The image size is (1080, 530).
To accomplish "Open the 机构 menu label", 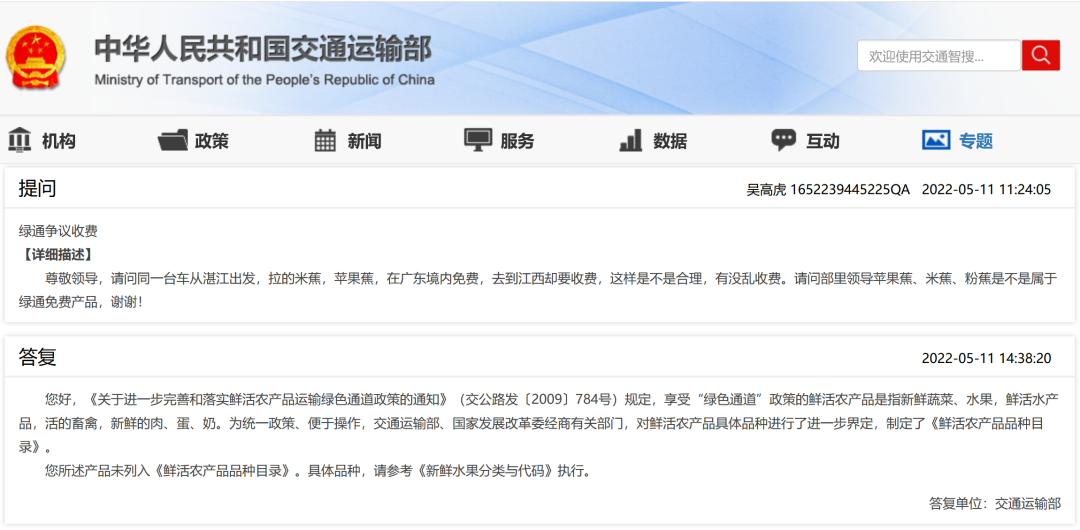I will tap(59, 141).
